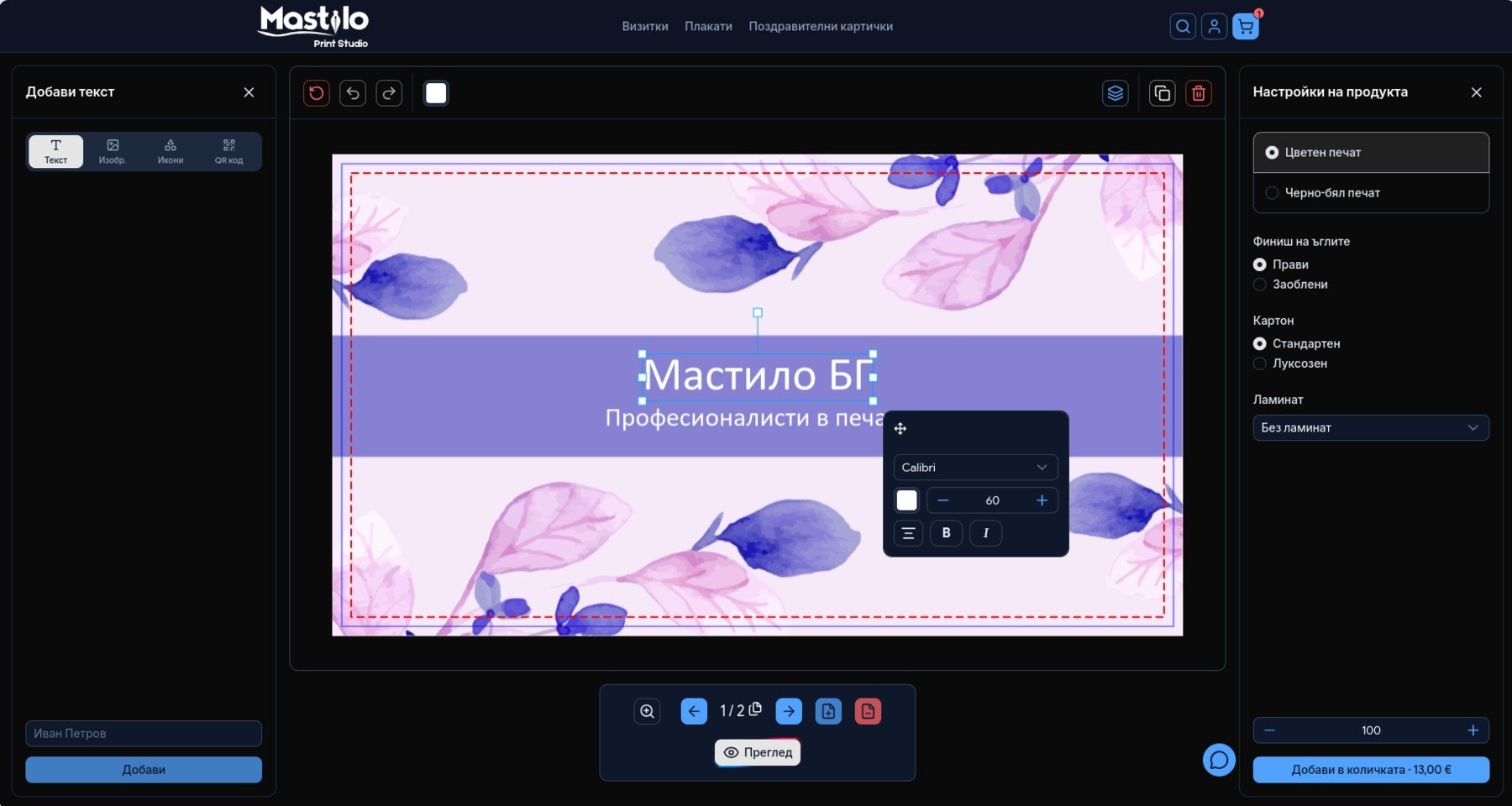Redo the last action
Viewport: 1512px width, 806px height.
389,93
